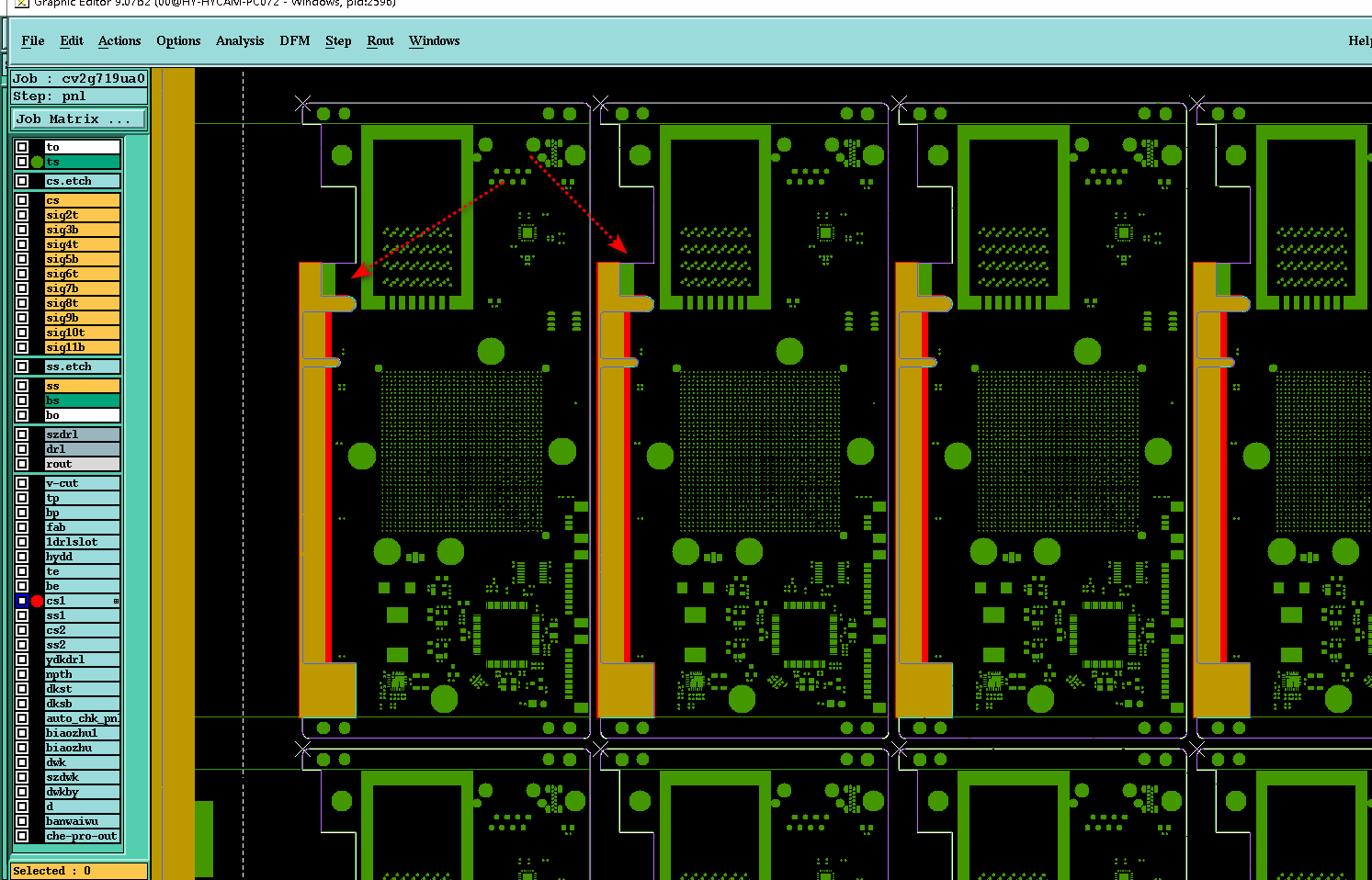
Task: Select the hydd layer name
Action: pos(82,557)
